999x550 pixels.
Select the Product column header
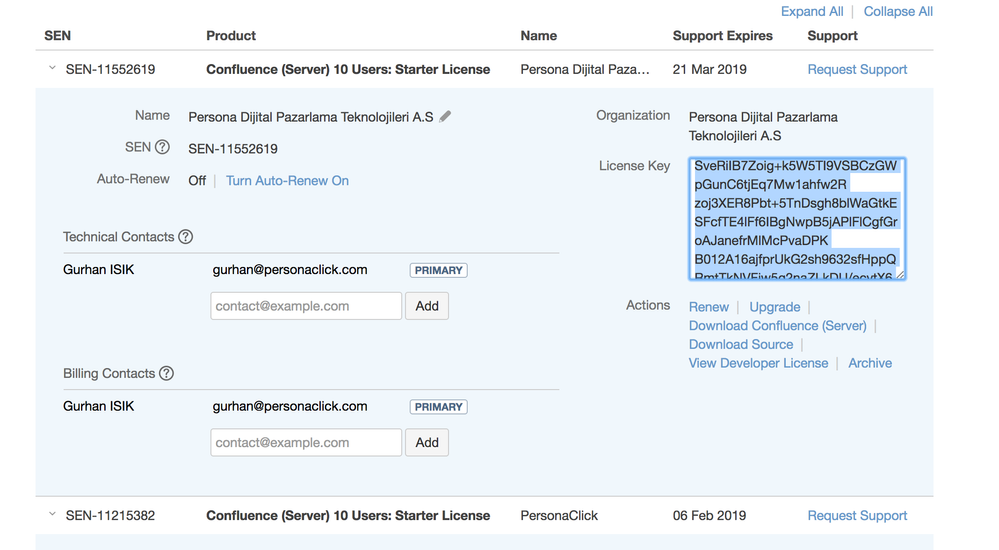[231, 36]
